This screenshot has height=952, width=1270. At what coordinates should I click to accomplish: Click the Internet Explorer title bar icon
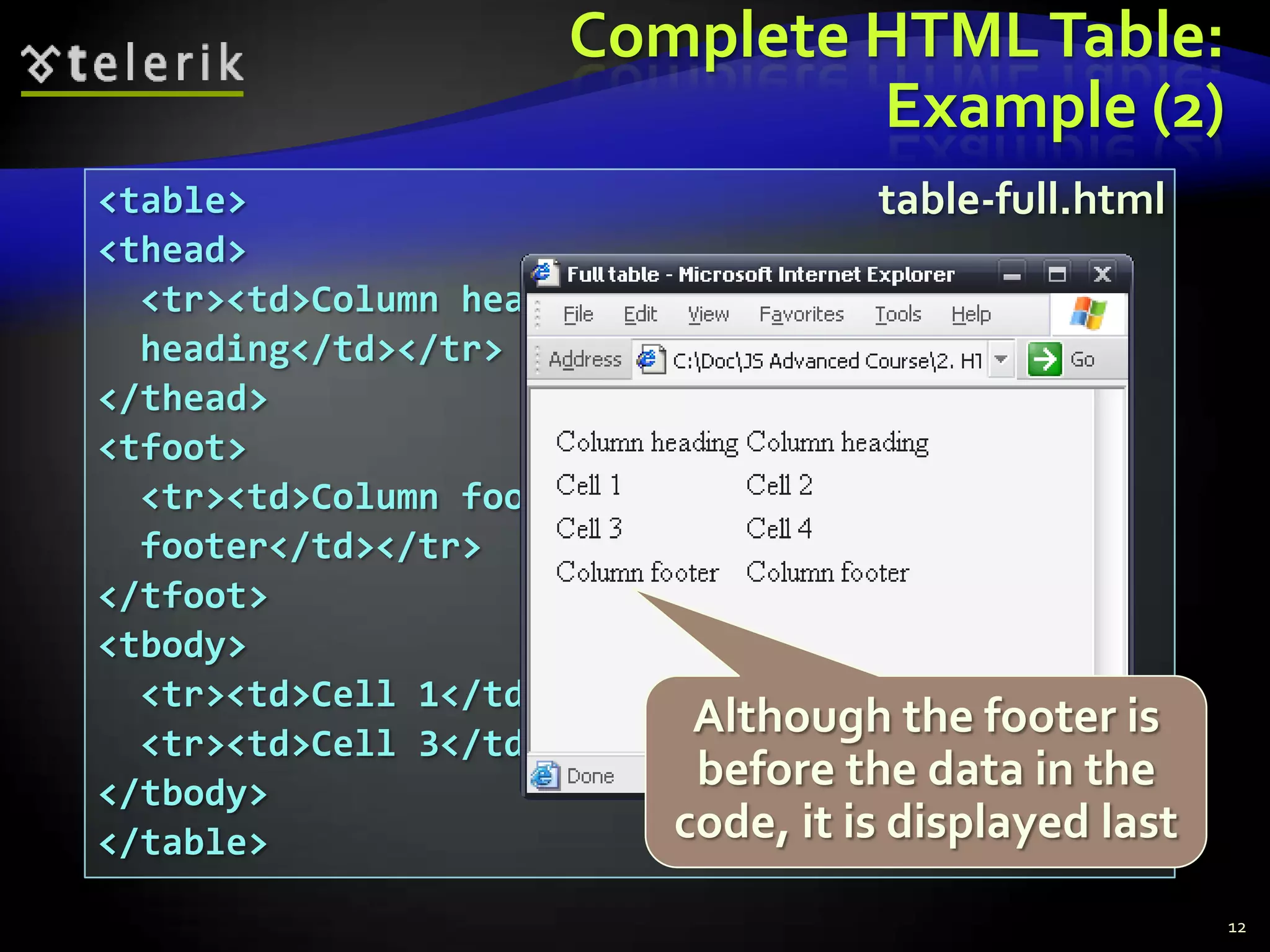click(544, 273)
